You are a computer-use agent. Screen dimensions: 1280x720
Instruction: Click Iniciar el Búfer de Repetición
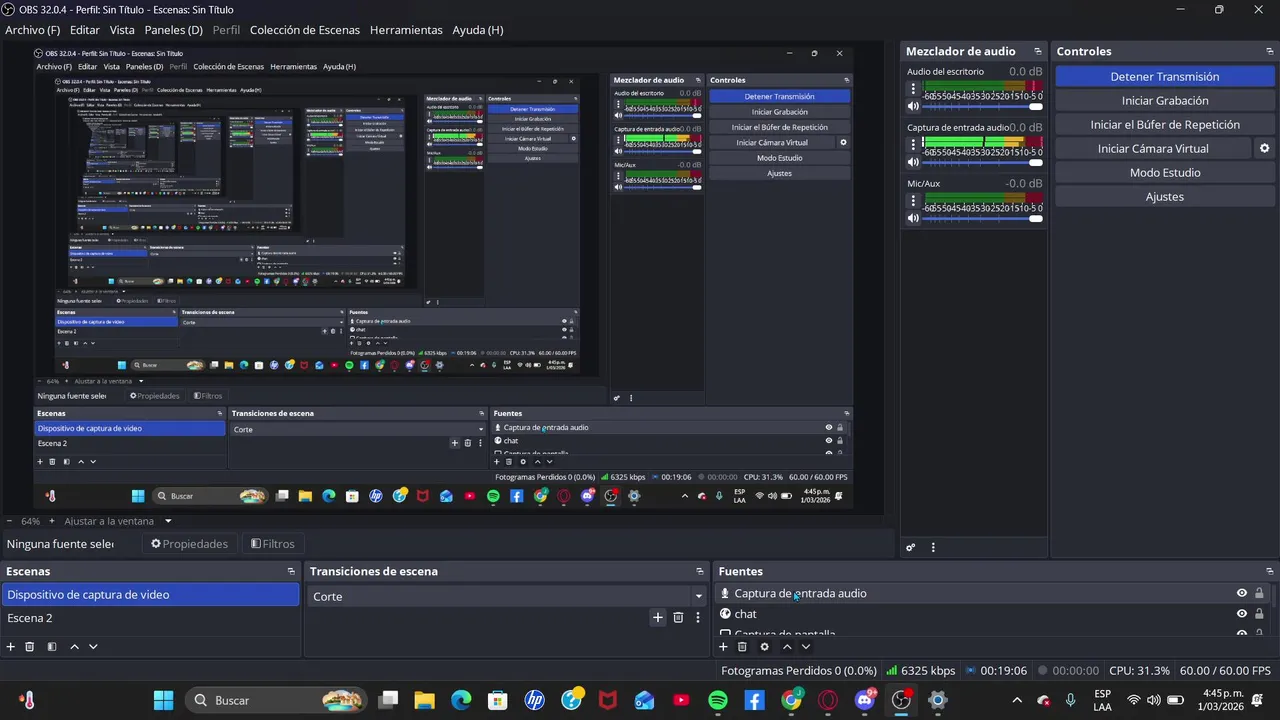coord(1165,124)
